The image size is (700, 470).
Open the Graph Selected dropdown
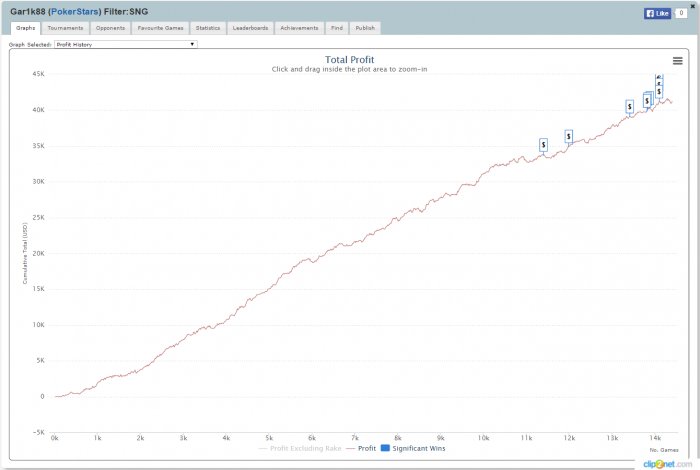(x=125, y=44)
